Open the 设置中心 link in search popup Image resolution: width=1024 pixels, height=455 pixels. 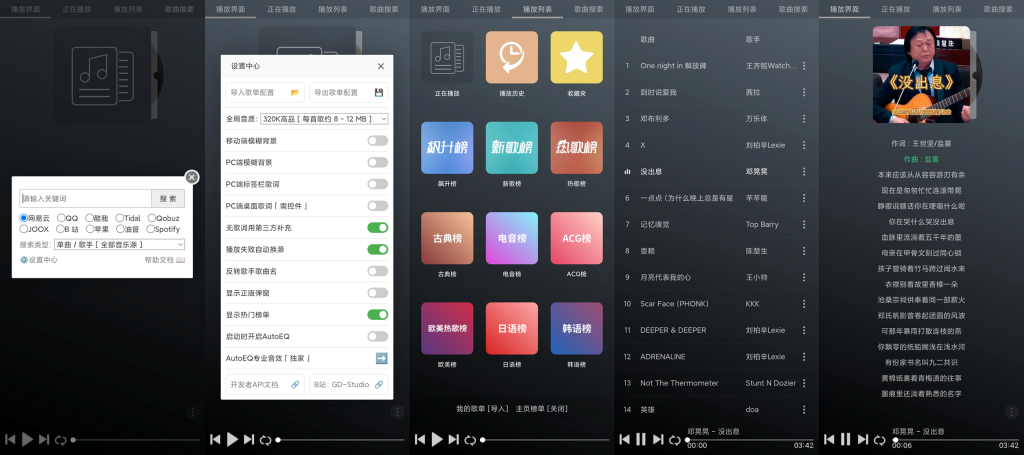tap(39, 260)
